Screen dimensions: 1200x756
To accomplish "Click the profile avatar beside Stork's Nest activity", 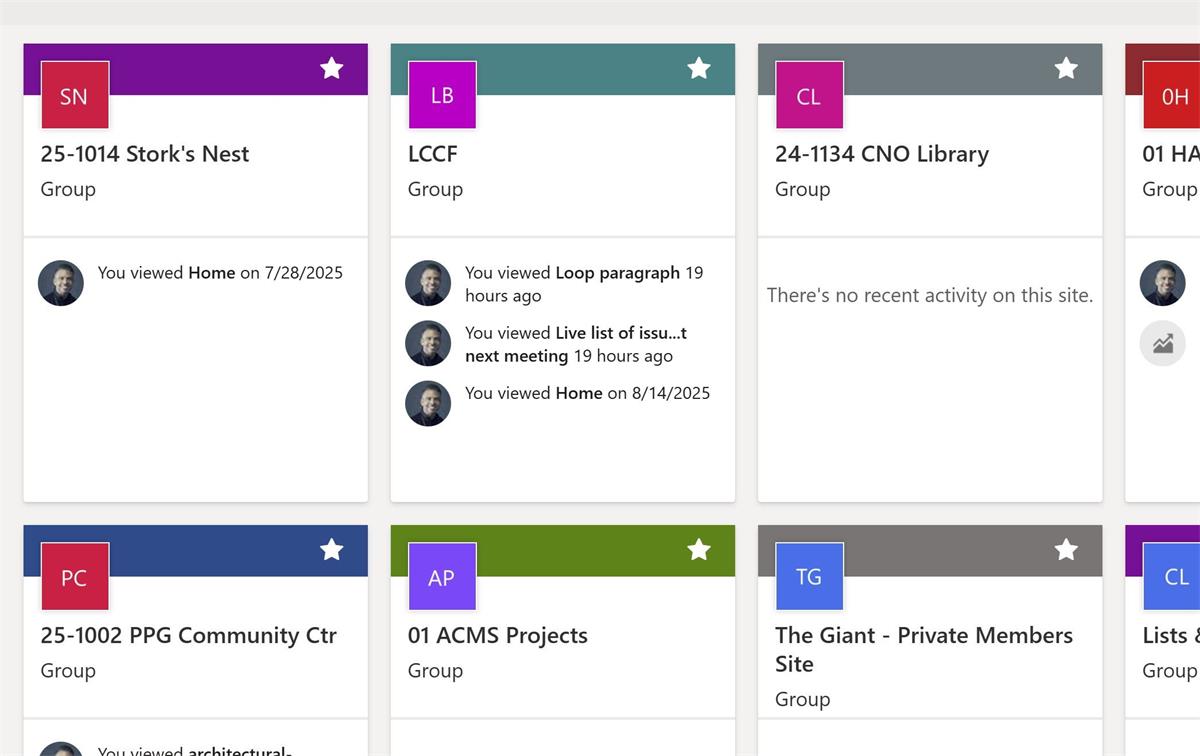I will [x=61, y=283].
